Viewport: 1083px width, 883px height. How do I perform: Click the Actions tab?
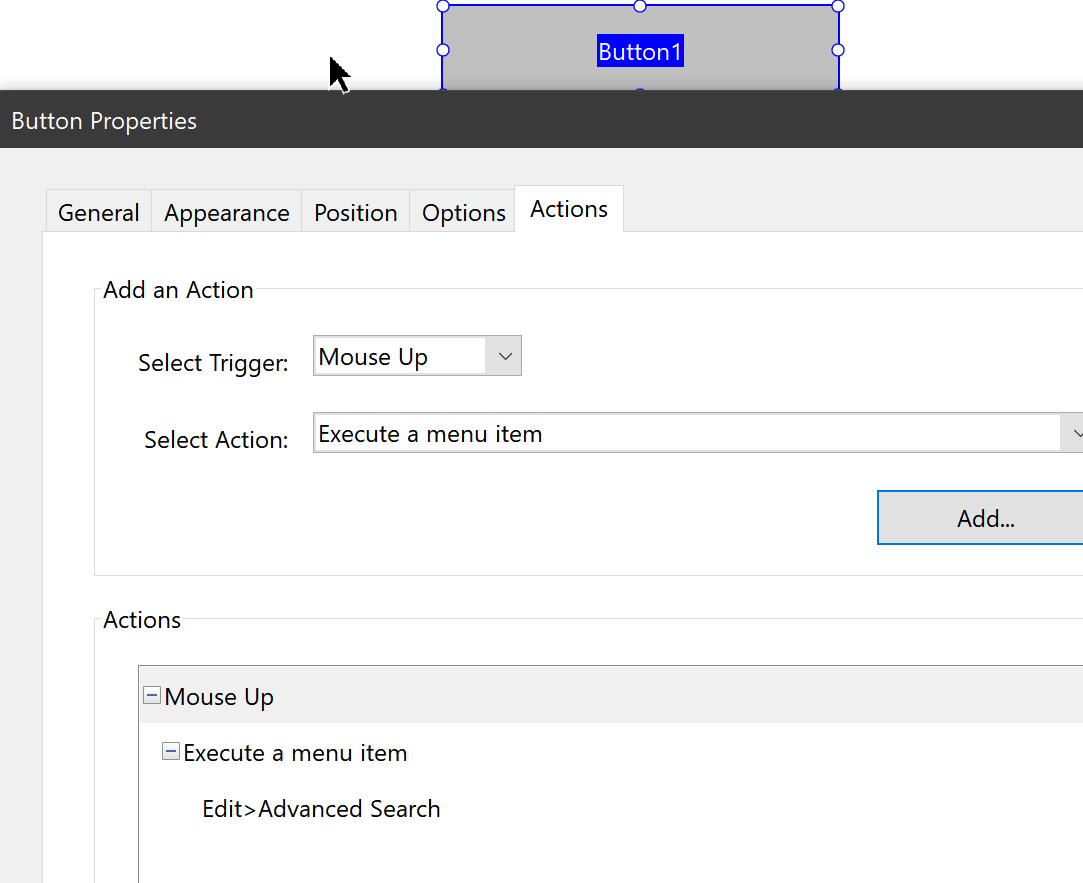(568, 208)
